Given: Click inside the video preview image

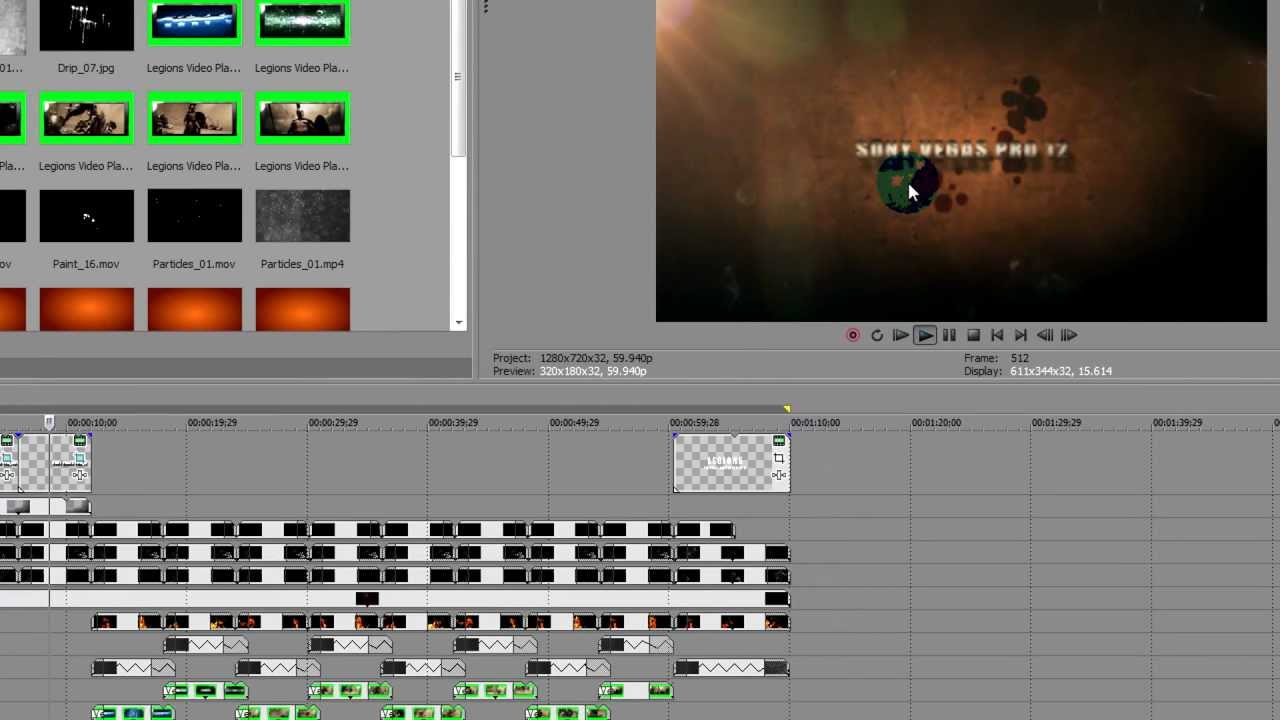Looking at the screenshot, I should (x=961, y=161).
